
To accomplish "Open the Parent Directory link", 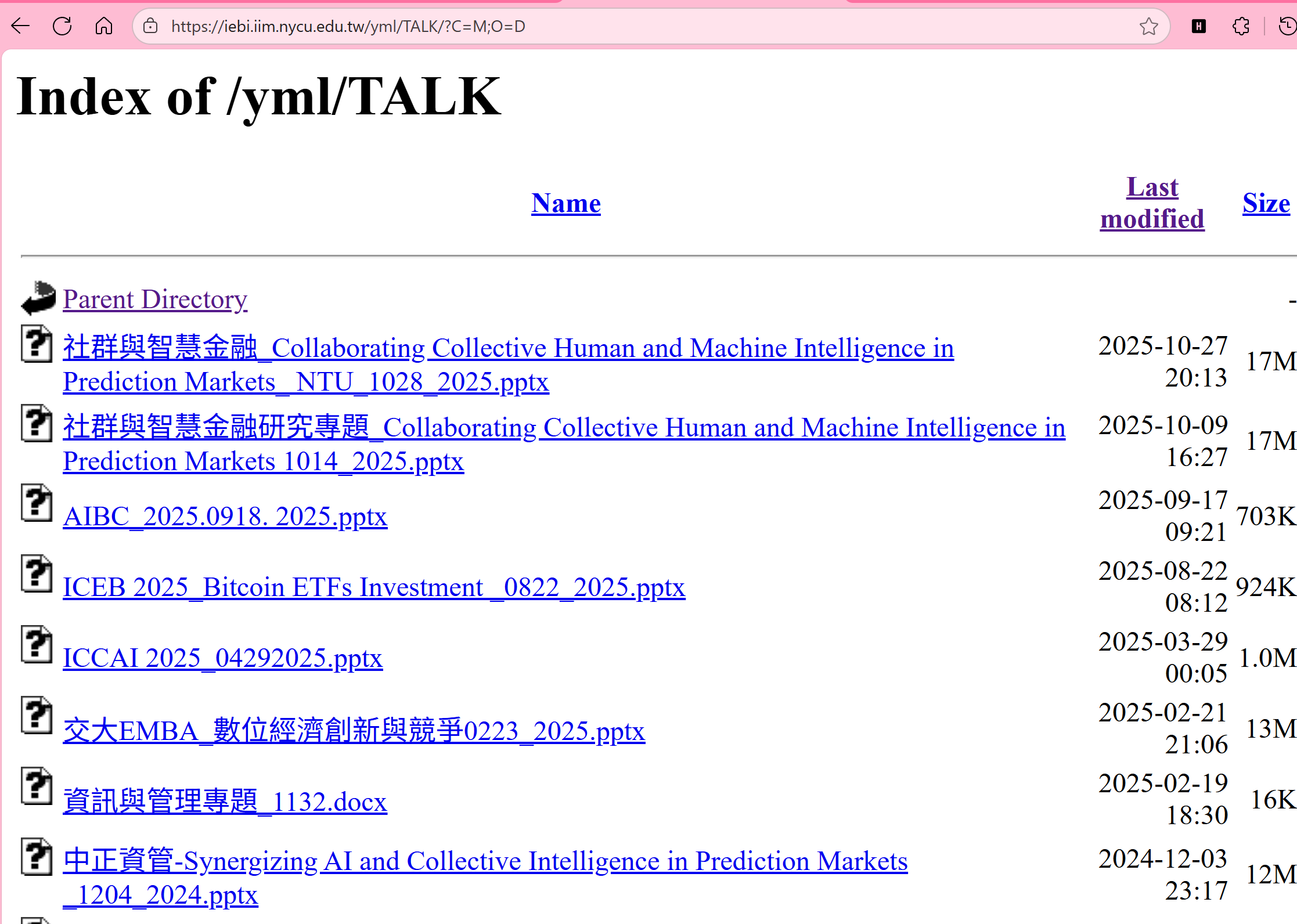I will [155, 299].
